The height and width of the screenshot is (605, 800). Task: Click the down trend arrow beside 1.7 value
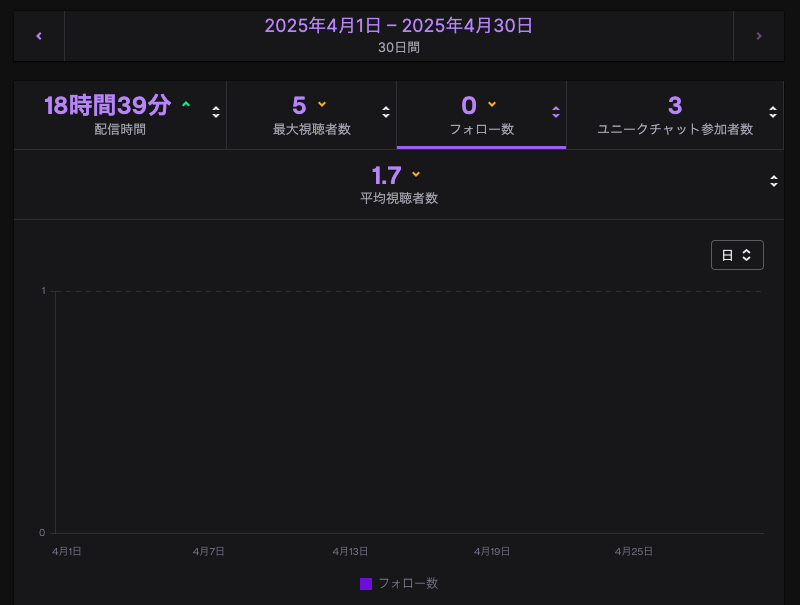pos(416,174)
